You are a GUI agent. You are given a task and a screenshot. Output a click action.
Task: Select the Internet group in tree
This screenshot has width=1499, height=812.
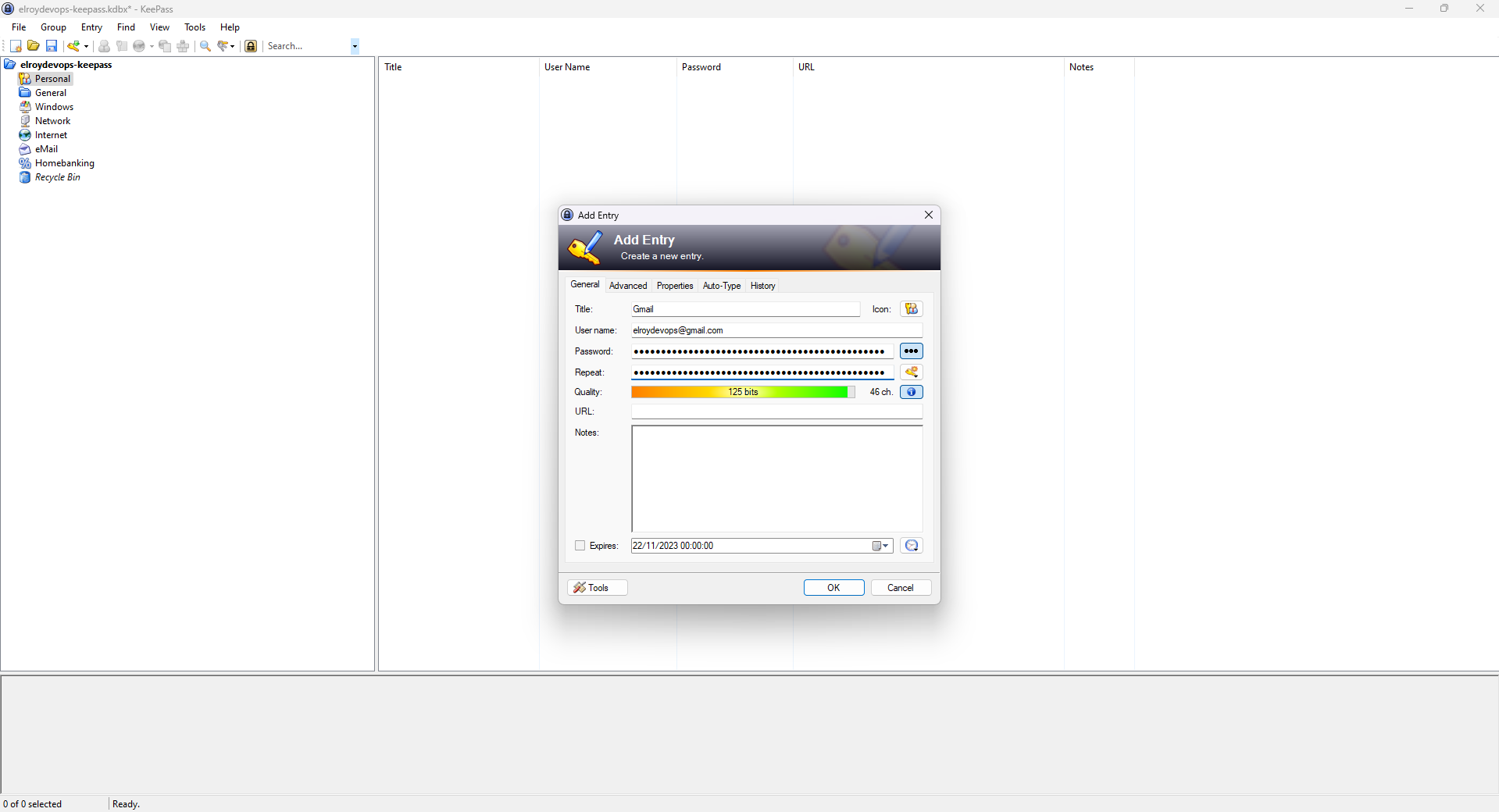[x=51, y=135]
